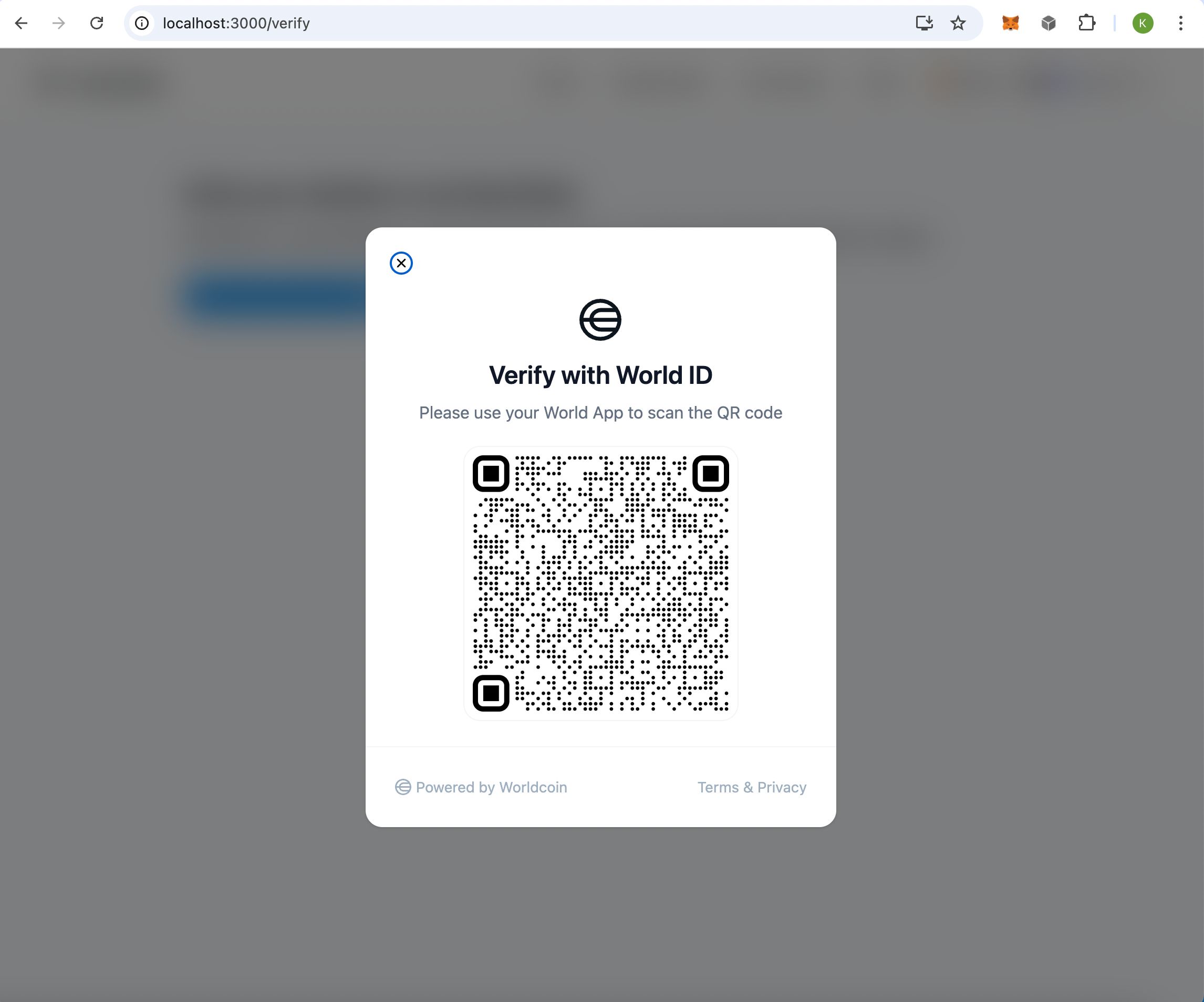1204x1002 pixels.
Task: Click the Worldcoin logo above the heading
Action: tap(600, 320)
